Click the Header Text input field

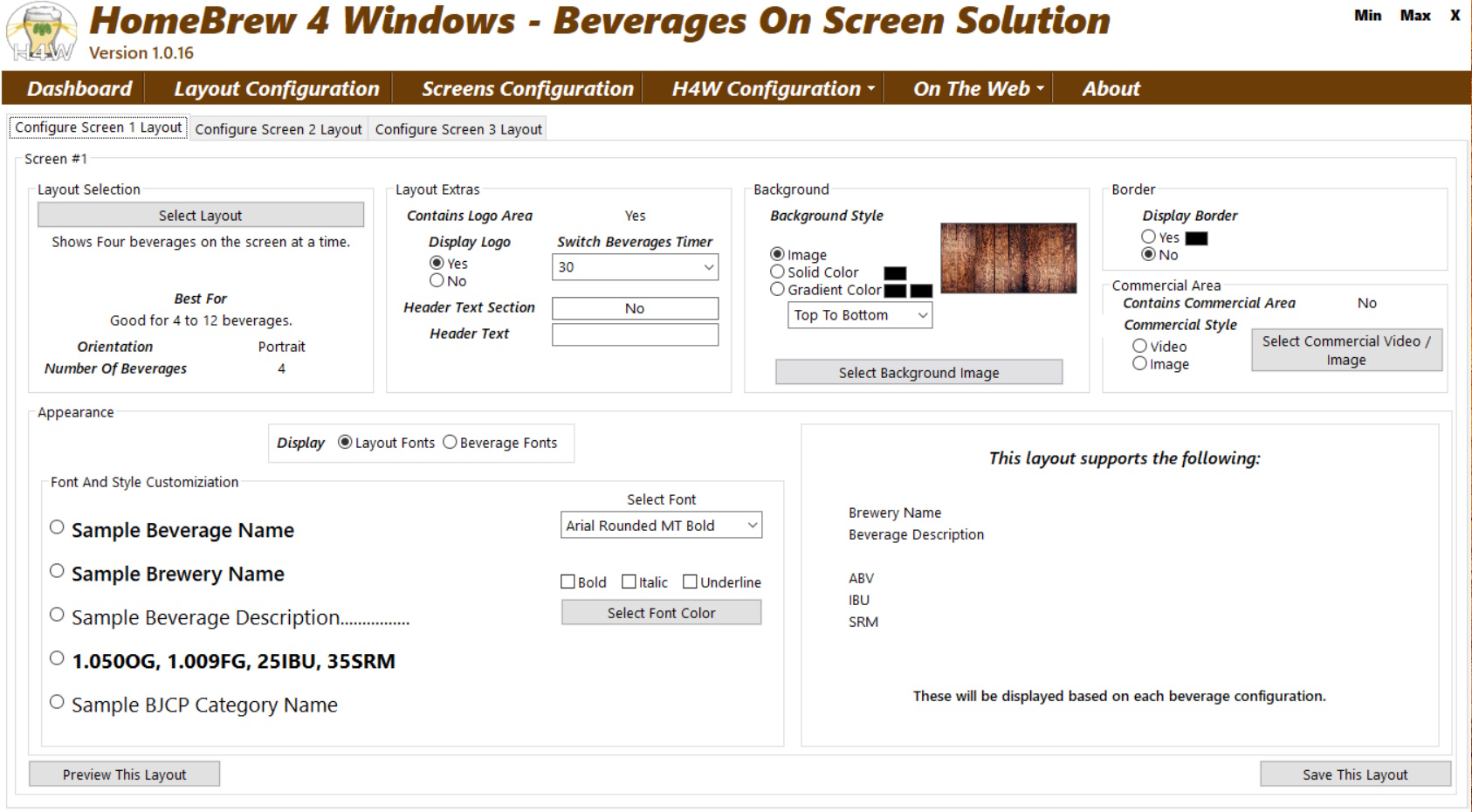tap(635, 334)
